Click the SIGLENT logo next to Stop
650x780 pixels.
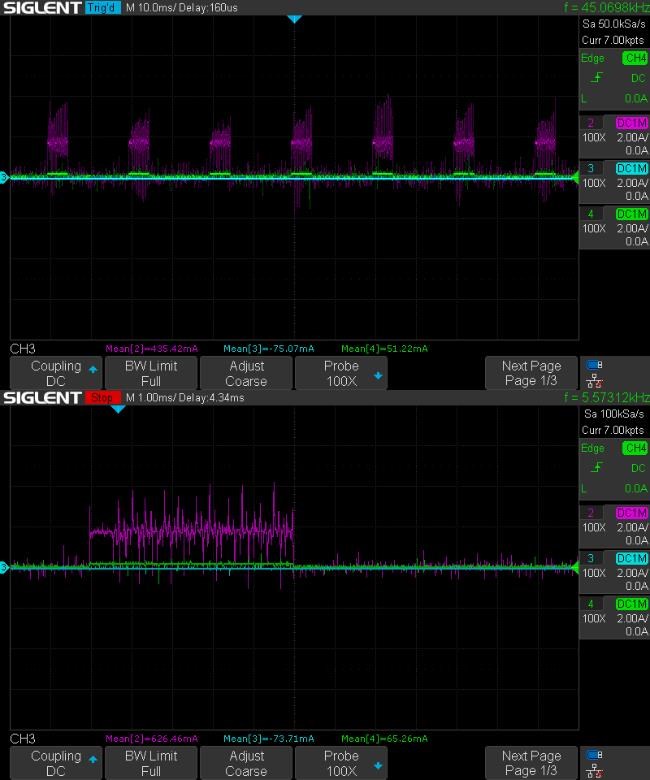tap(42, 398)
